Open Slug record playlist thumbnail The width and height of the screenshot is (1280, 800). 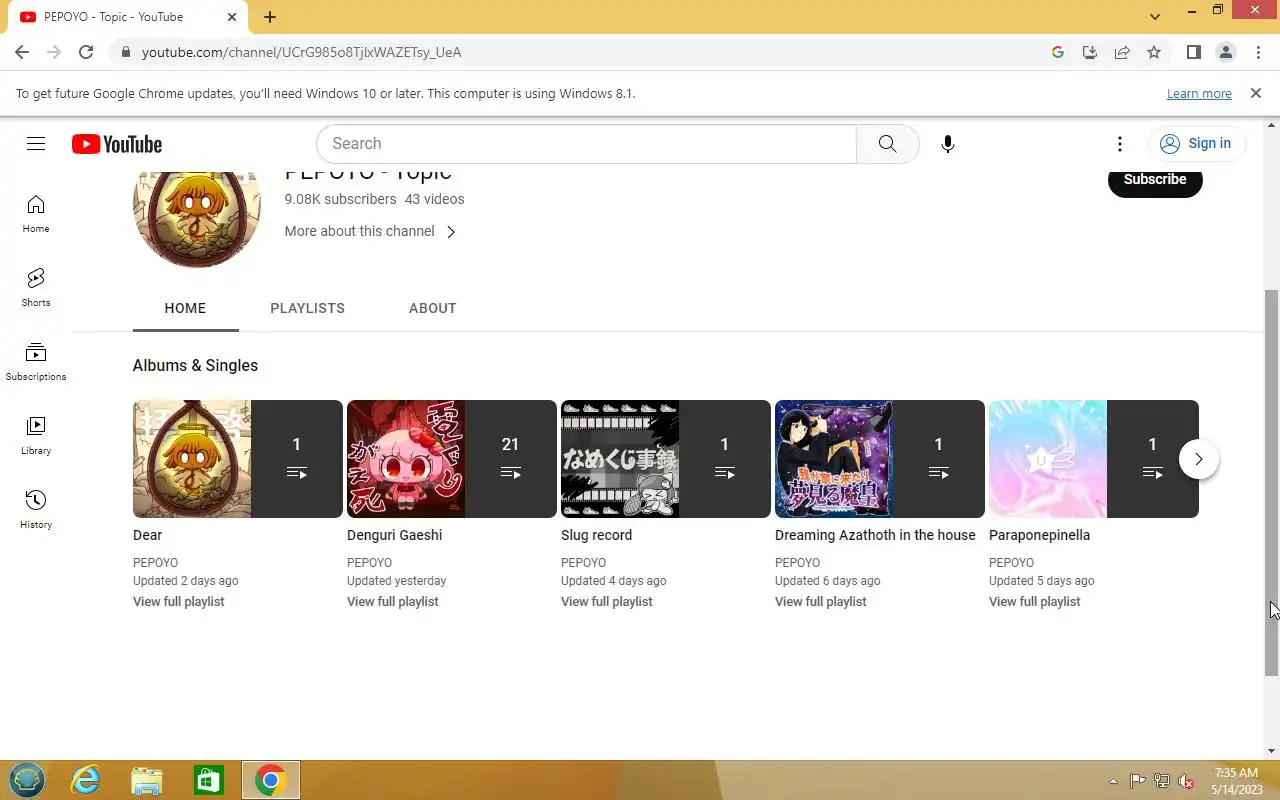[x=666, y=459]
